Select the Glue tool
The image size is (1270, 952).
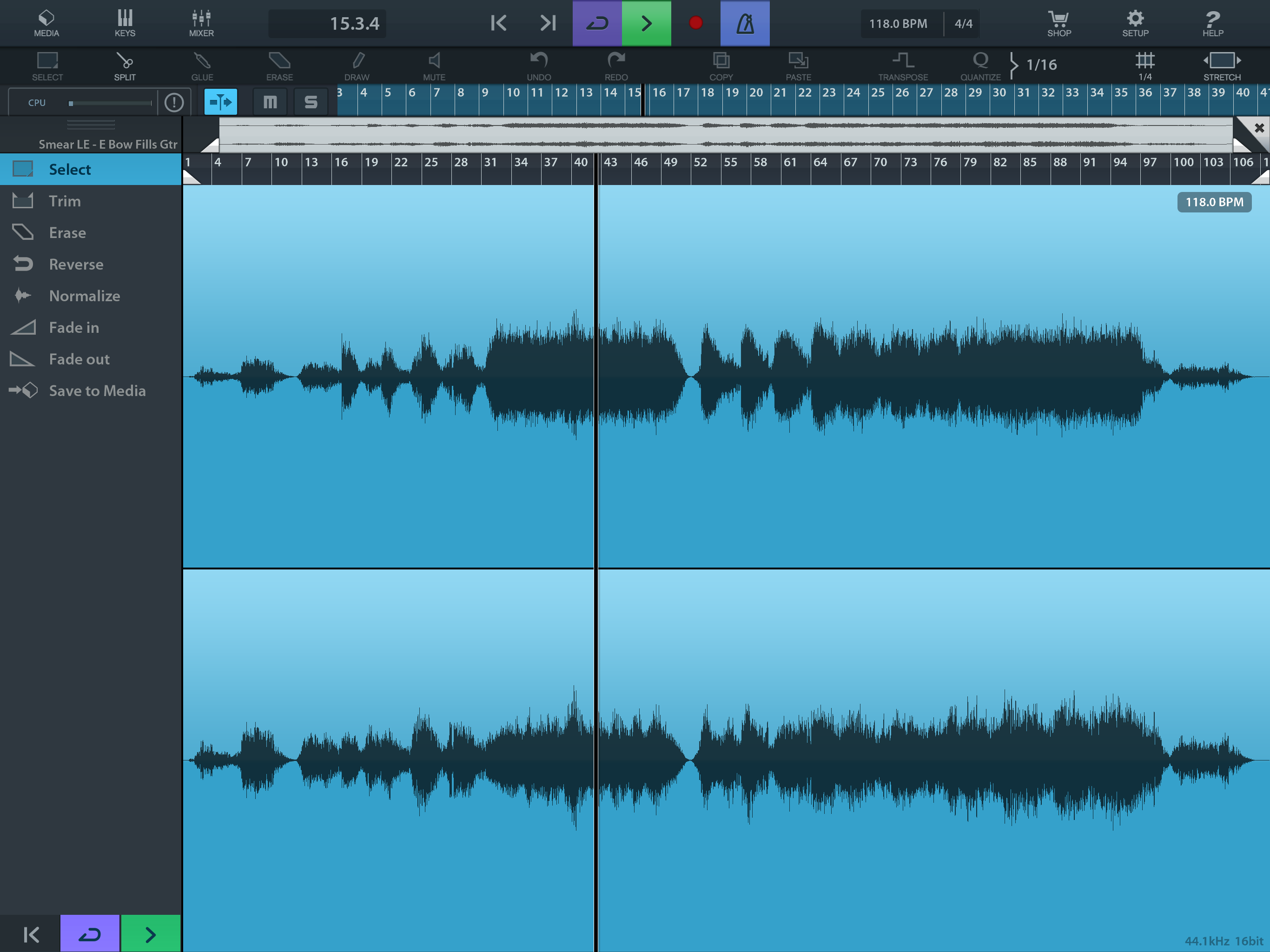click(x=202, y=66)
